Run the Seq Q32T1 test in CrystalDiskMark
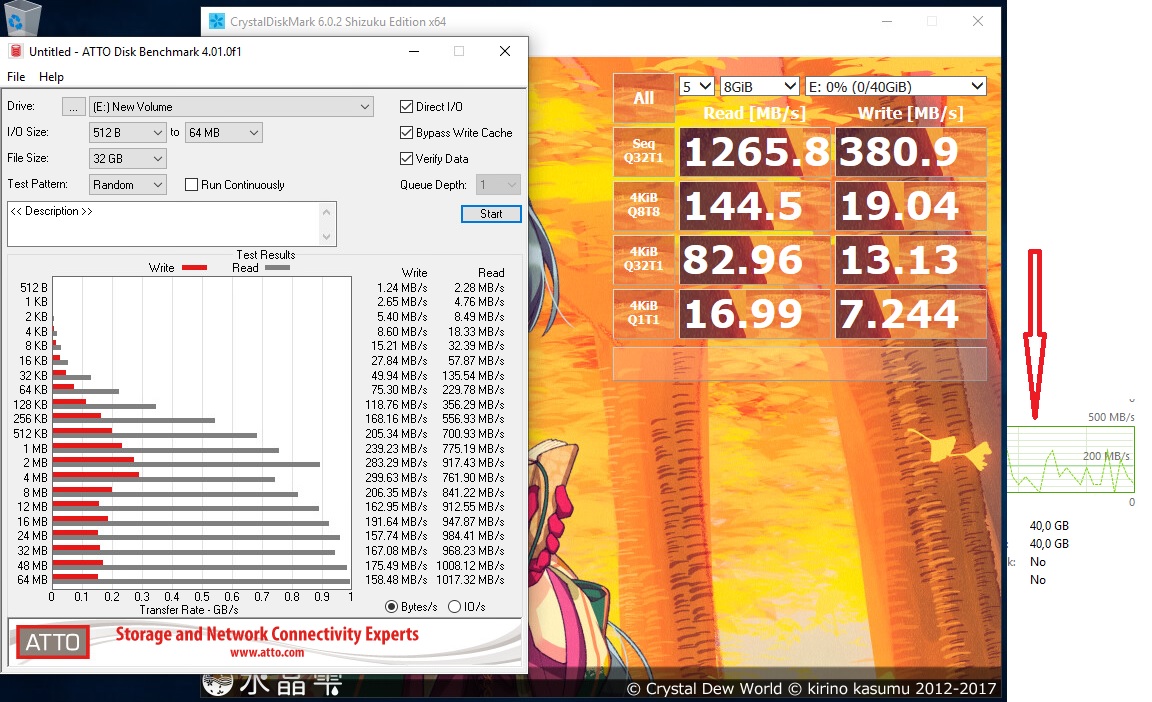Viewport: 1152px width, 702px height. (x=644, y=151)
